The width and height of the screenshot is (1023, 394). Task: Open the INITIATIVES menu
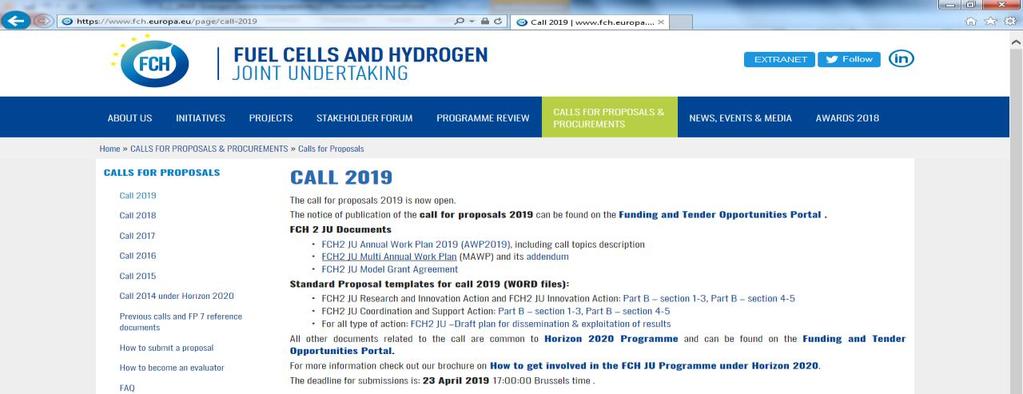tap(200, 118)
